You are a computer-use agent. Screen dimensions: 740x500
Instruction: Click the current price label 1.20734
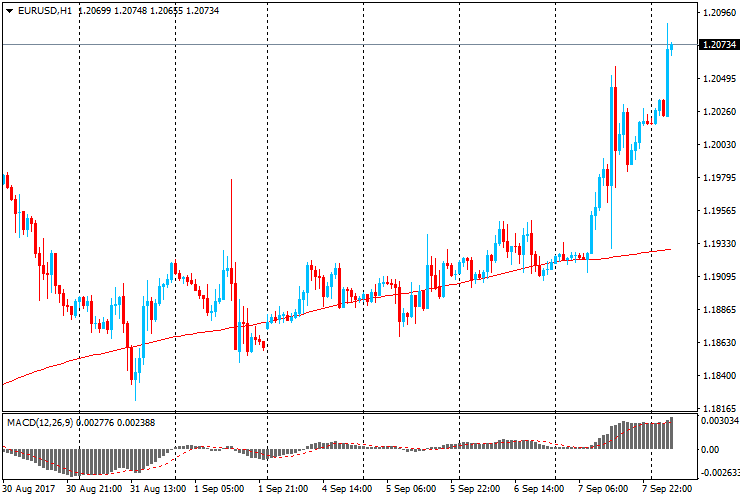[719, 45]
